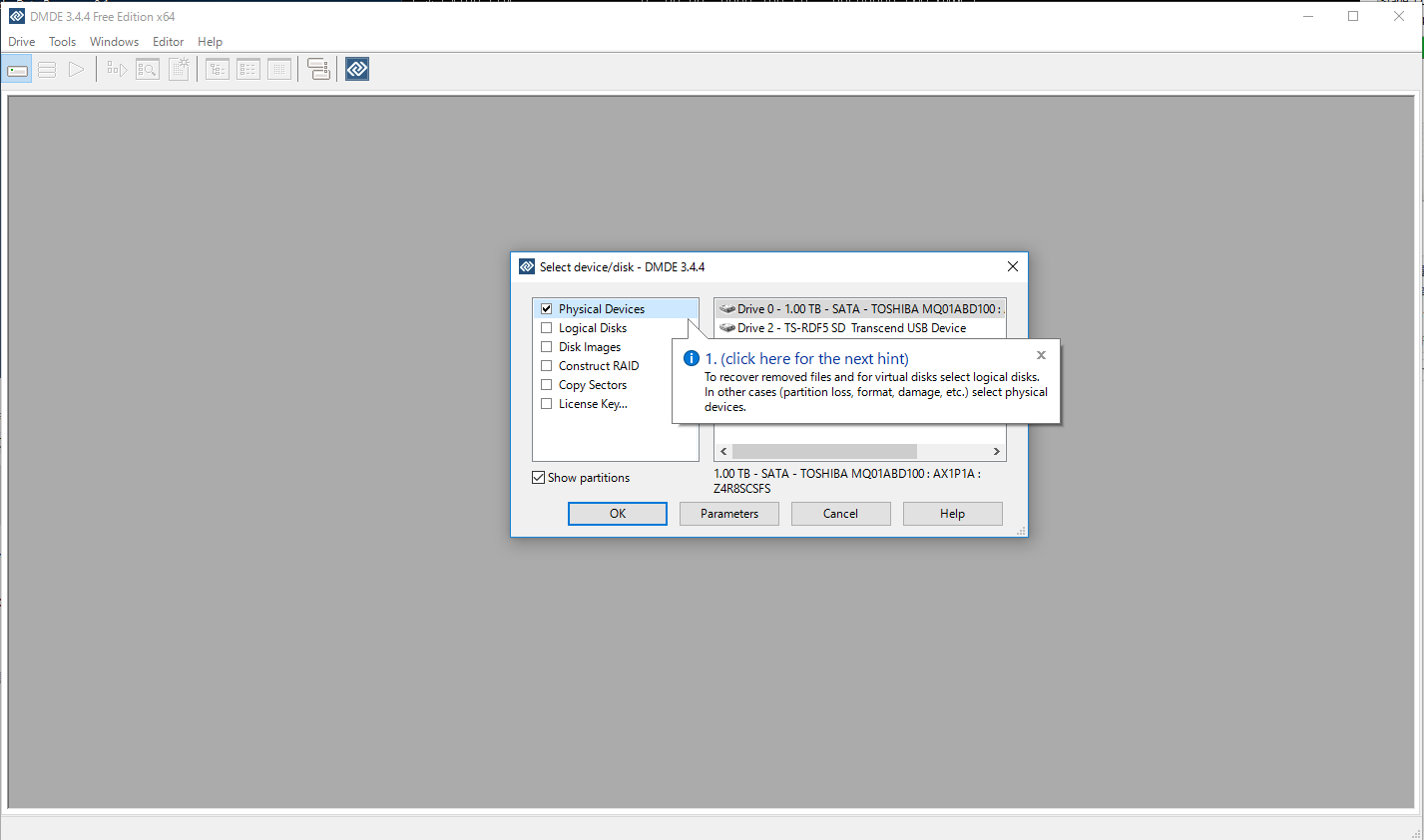1424x840 pixels.
Task: Click the new editor window icon with star
Action: (x=179, y=69)
